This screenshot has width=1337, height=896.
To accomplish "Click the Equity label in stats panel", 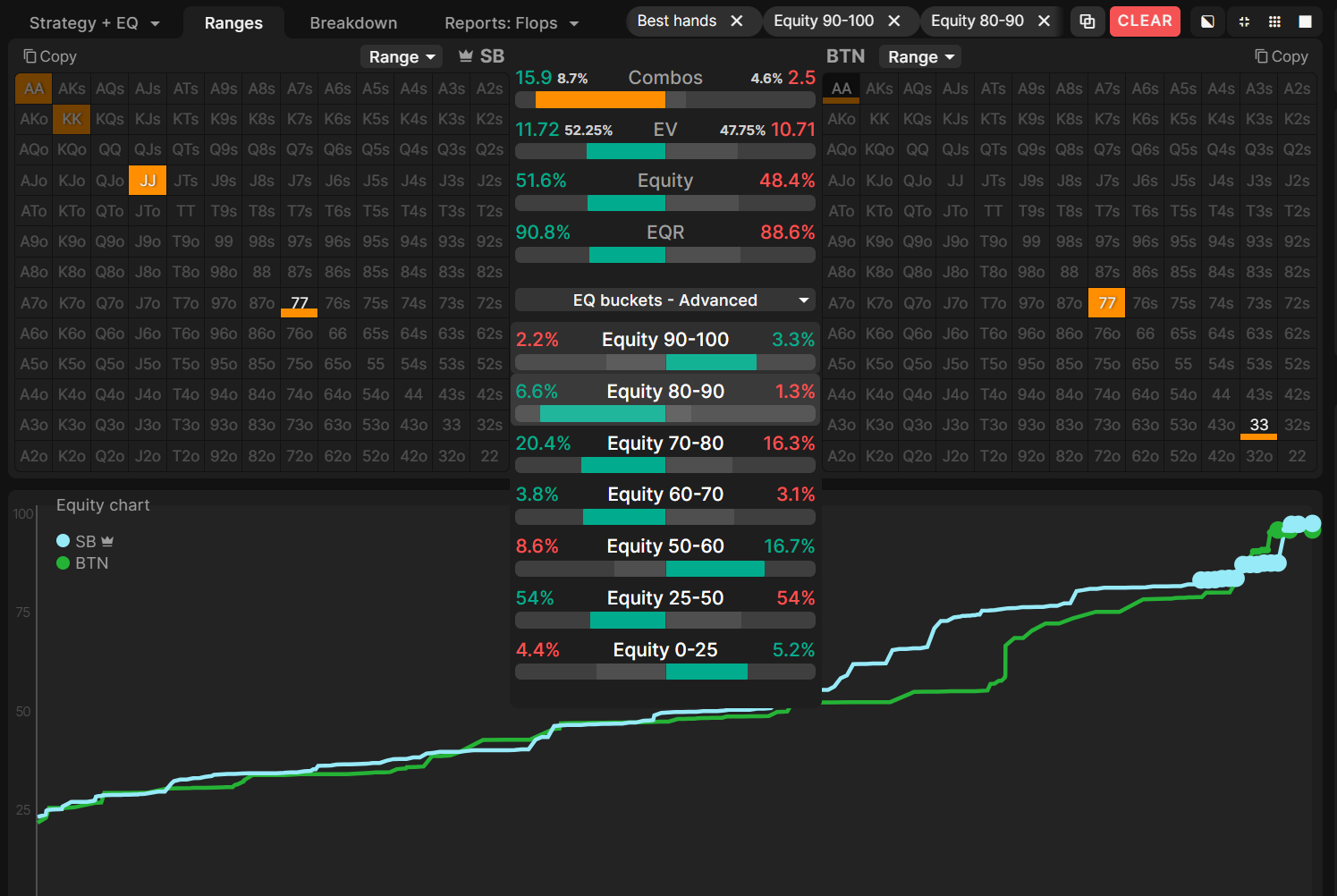I will coord(665,181).
